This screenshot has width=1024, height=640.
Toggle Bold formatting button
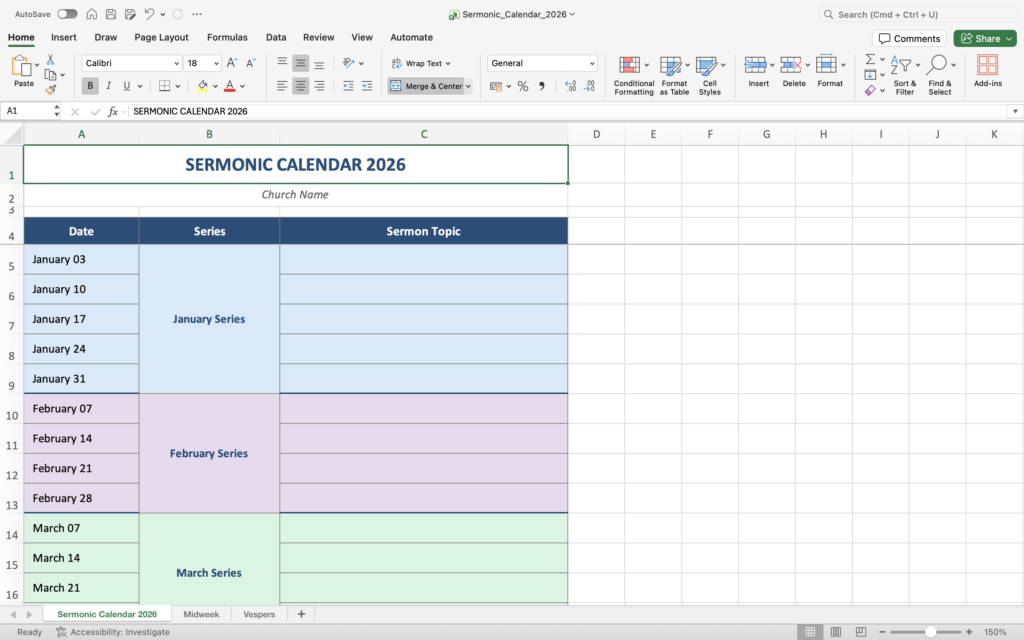(x=91, y=86)
